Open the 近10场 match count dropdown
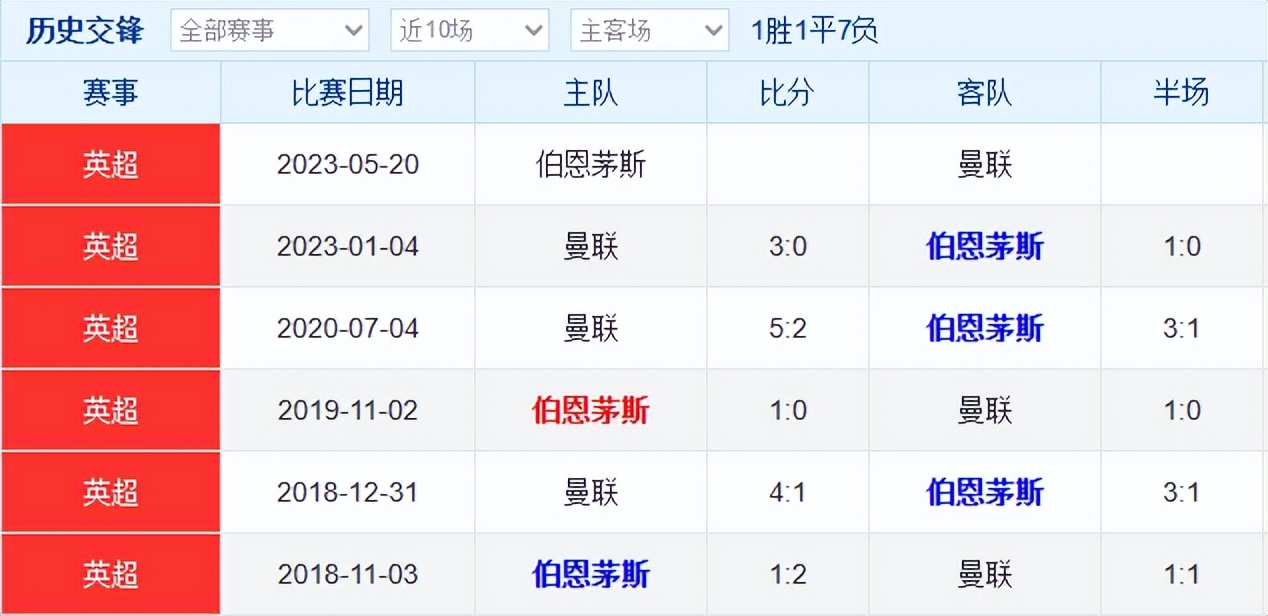This screenshot has width=1268, height=616. 469,30
